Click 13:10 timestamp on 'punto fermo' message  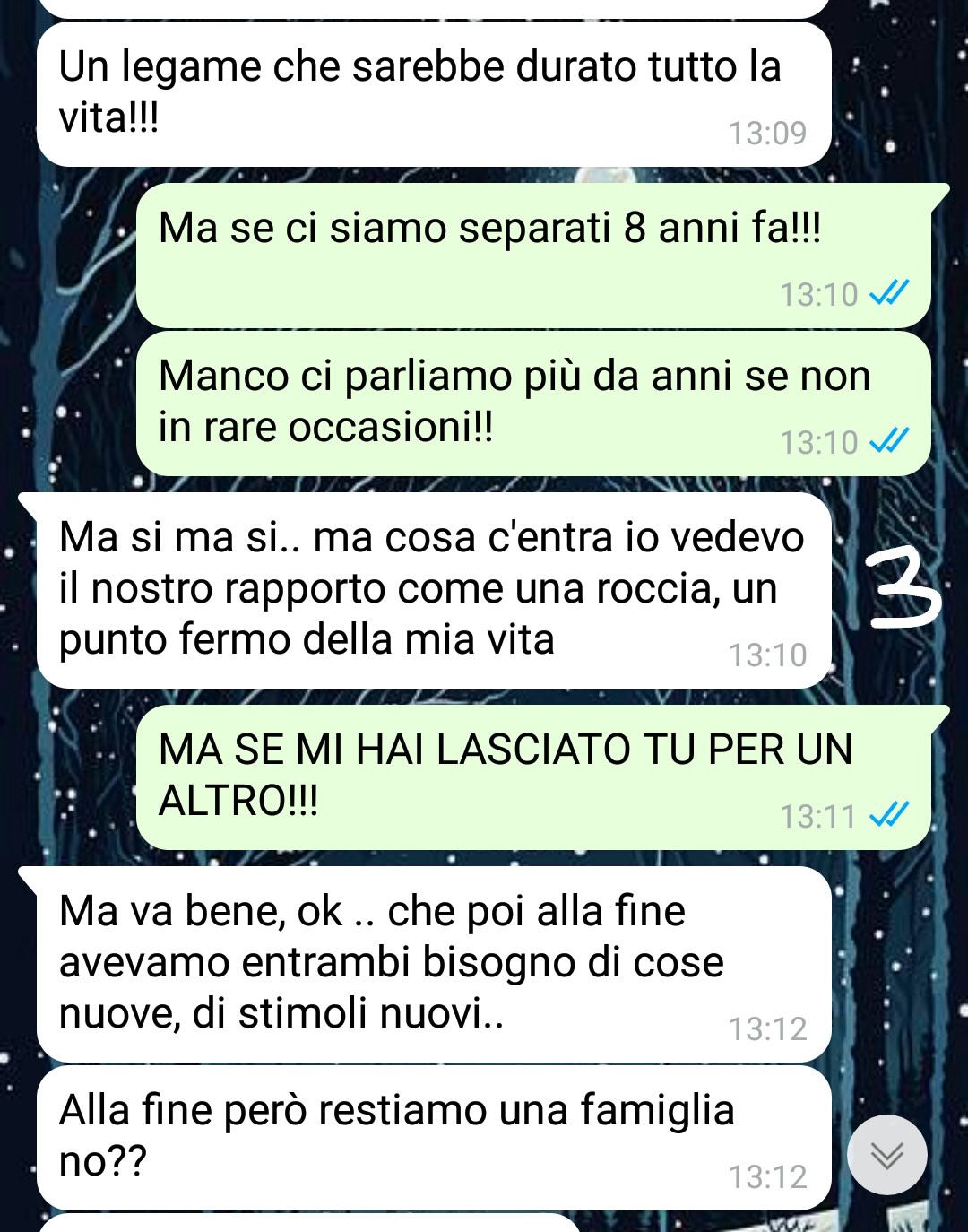pyautogui.click(x=768, y=655)
